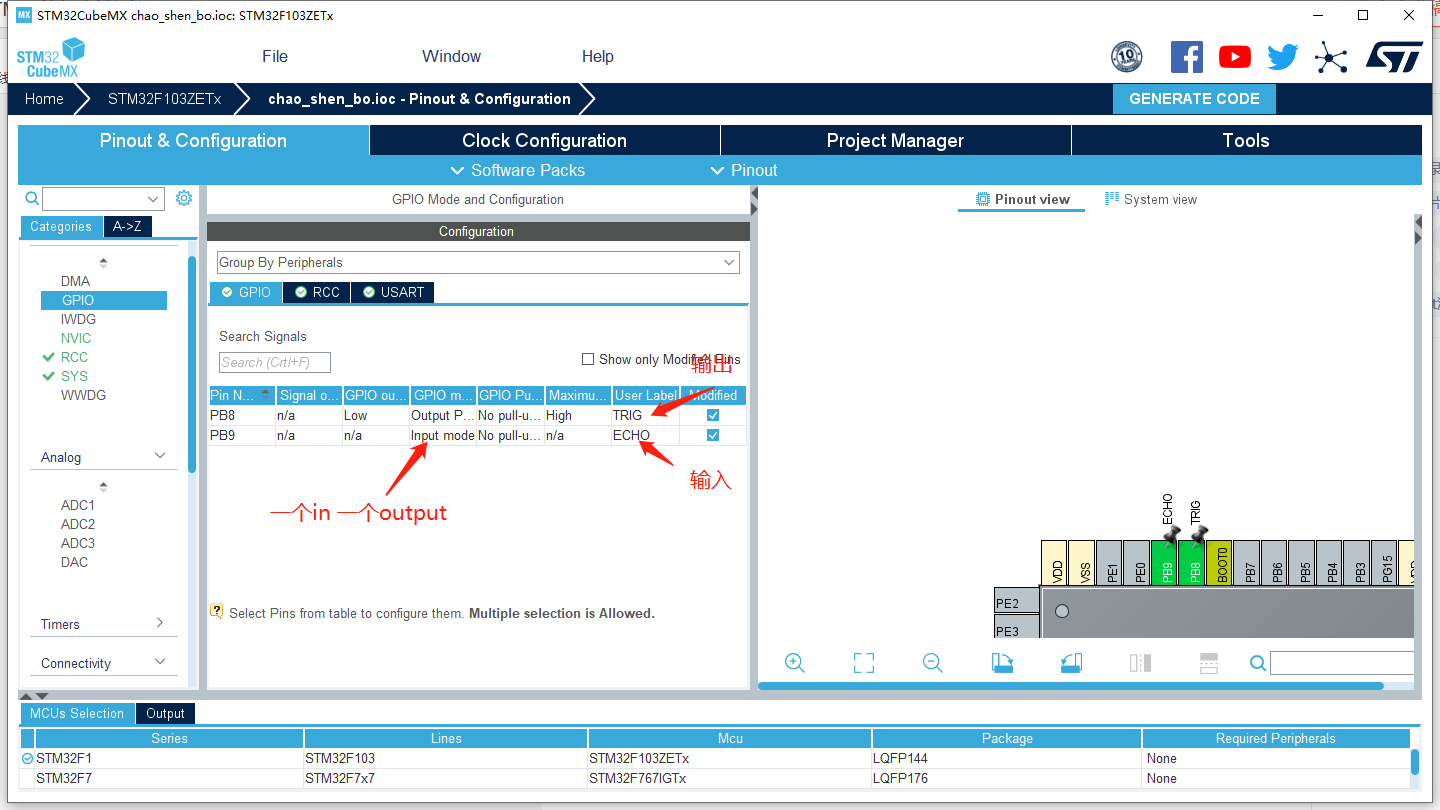Fit the chip to the view
1440x810 pixels.
(864, 663)
